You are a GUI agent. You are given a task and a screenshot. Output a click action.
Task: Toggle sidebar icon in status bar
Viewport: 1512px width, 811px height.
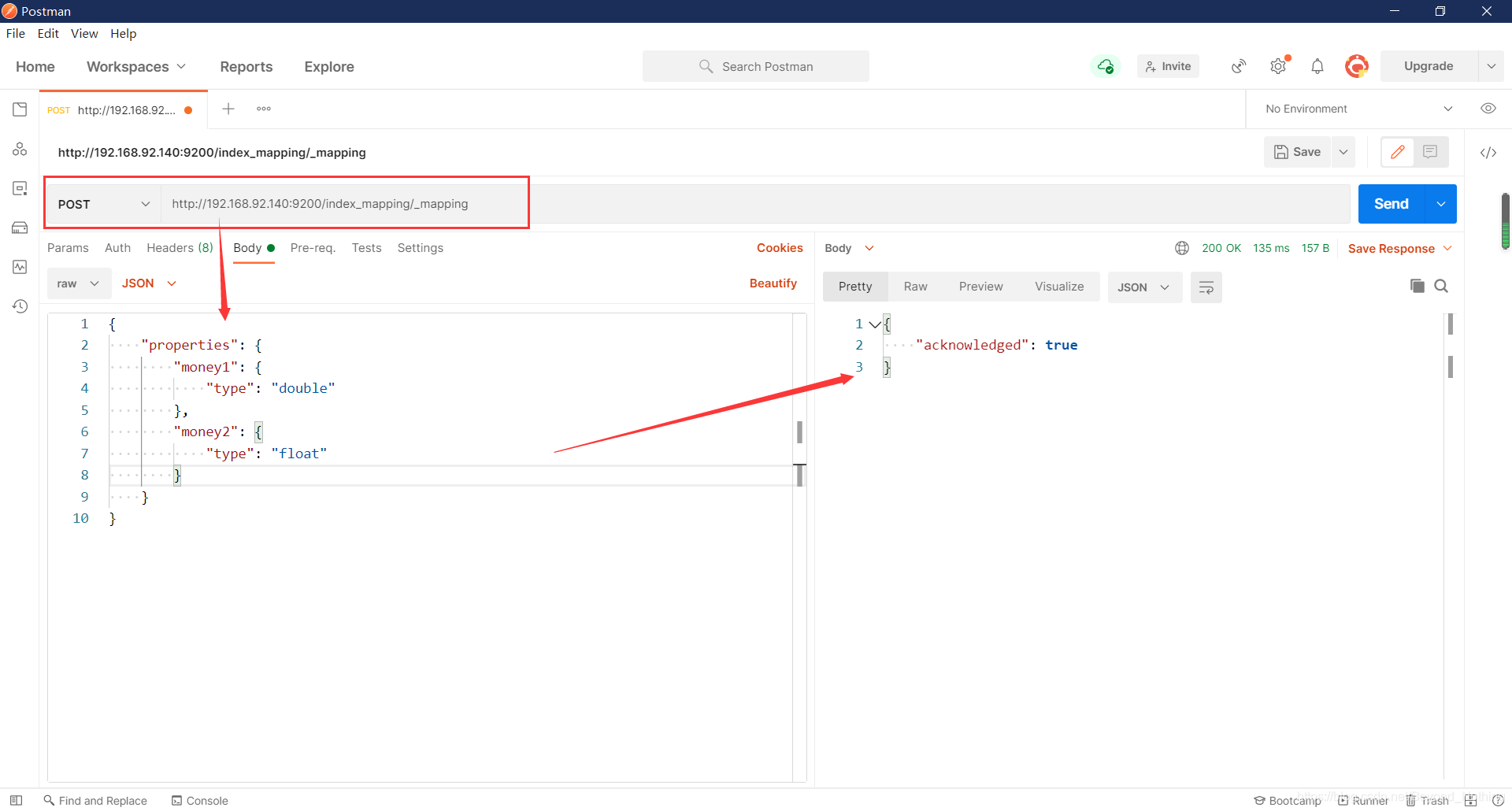pos(16,800)
